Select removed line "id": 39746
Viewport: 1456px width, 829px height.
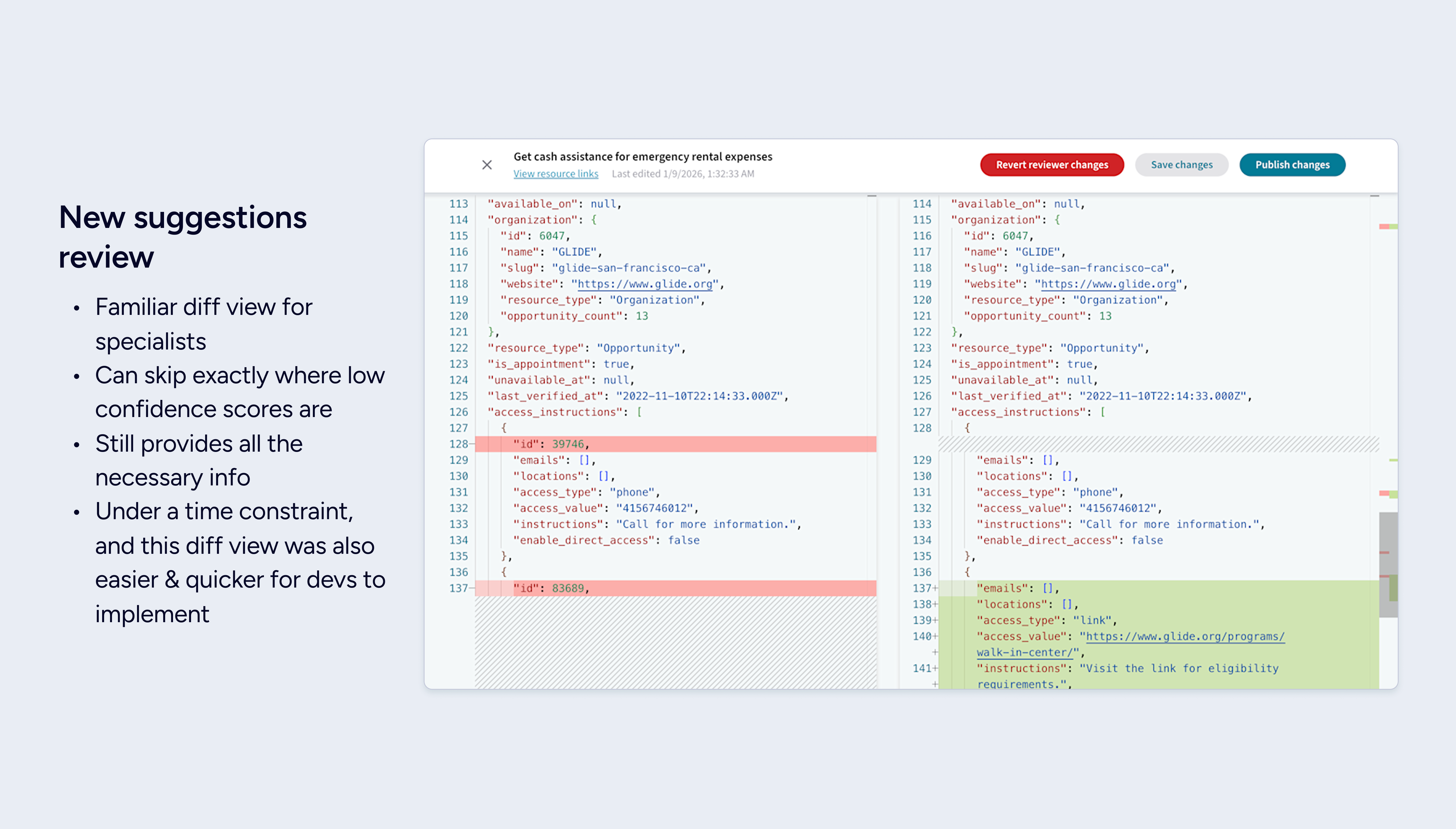pyautogui.click(x=676, y=444)
